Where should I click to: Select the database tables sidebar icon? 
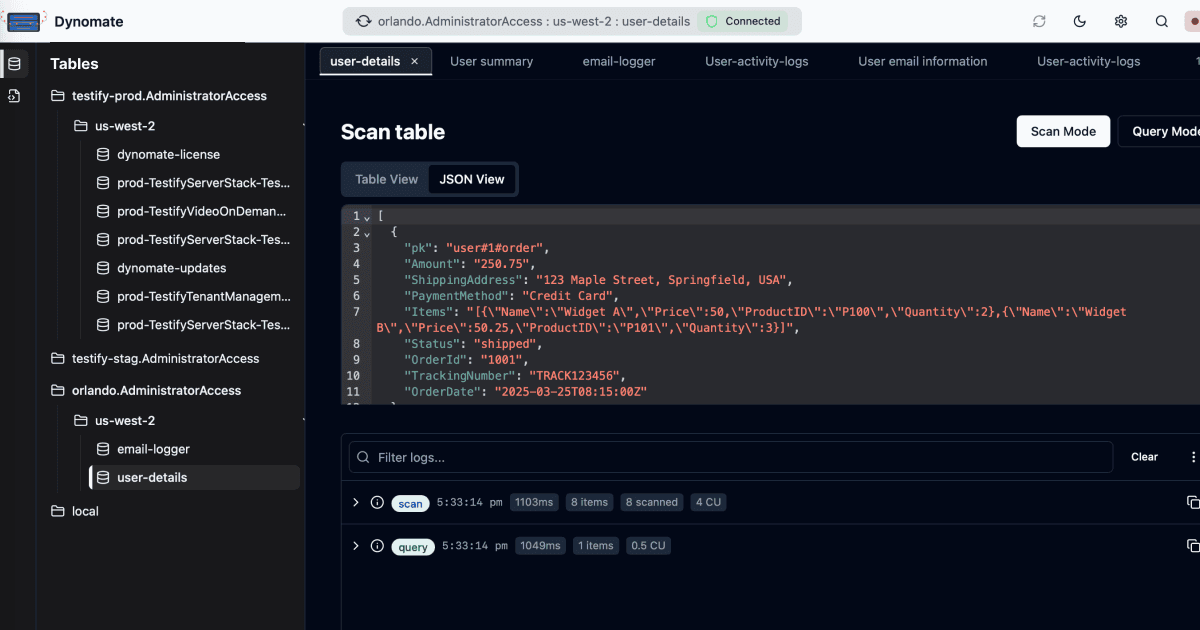14,64
